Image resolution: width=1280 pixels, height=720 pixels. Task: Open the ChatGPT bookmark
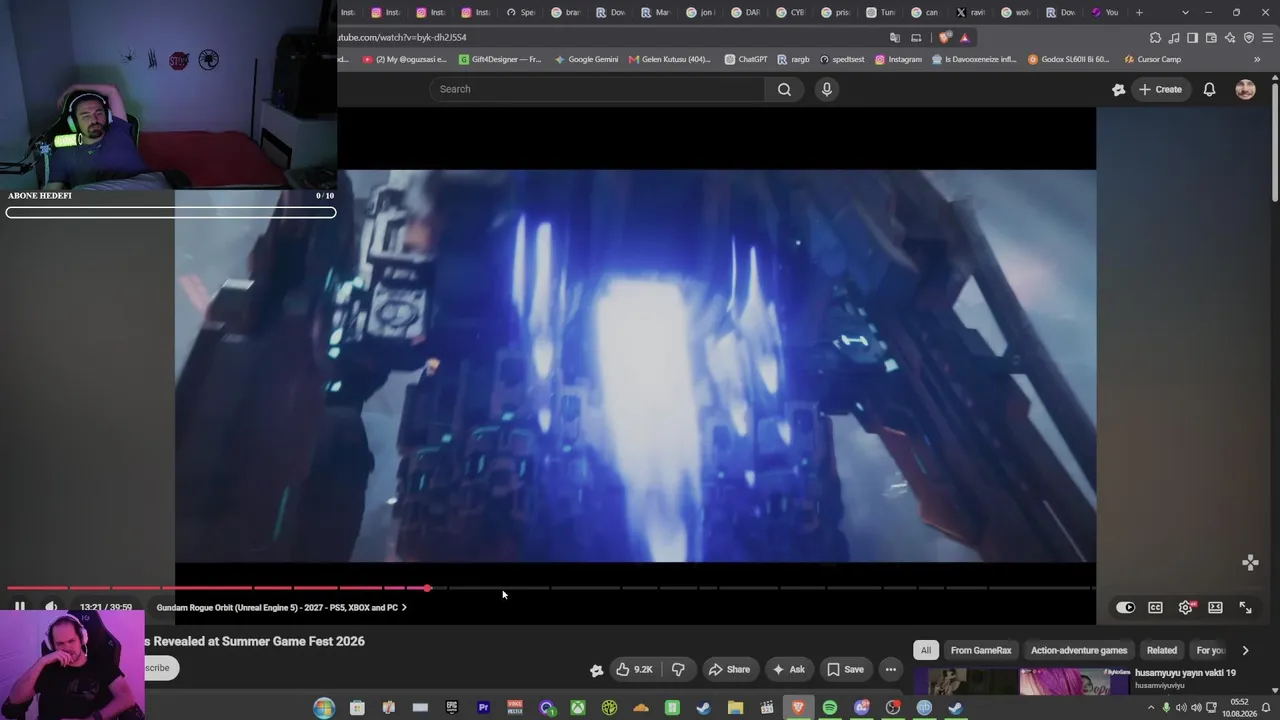746,59
